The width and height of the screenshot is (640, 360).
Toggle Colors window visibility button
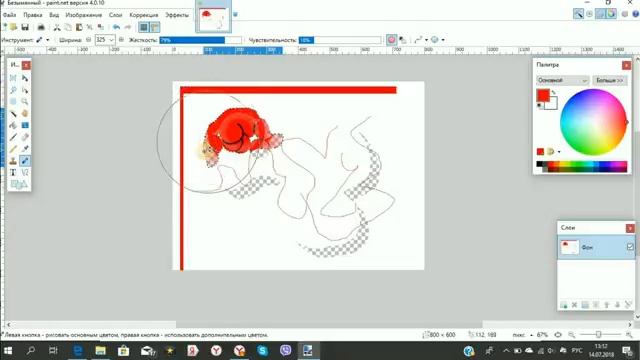[x=611, y=14]
